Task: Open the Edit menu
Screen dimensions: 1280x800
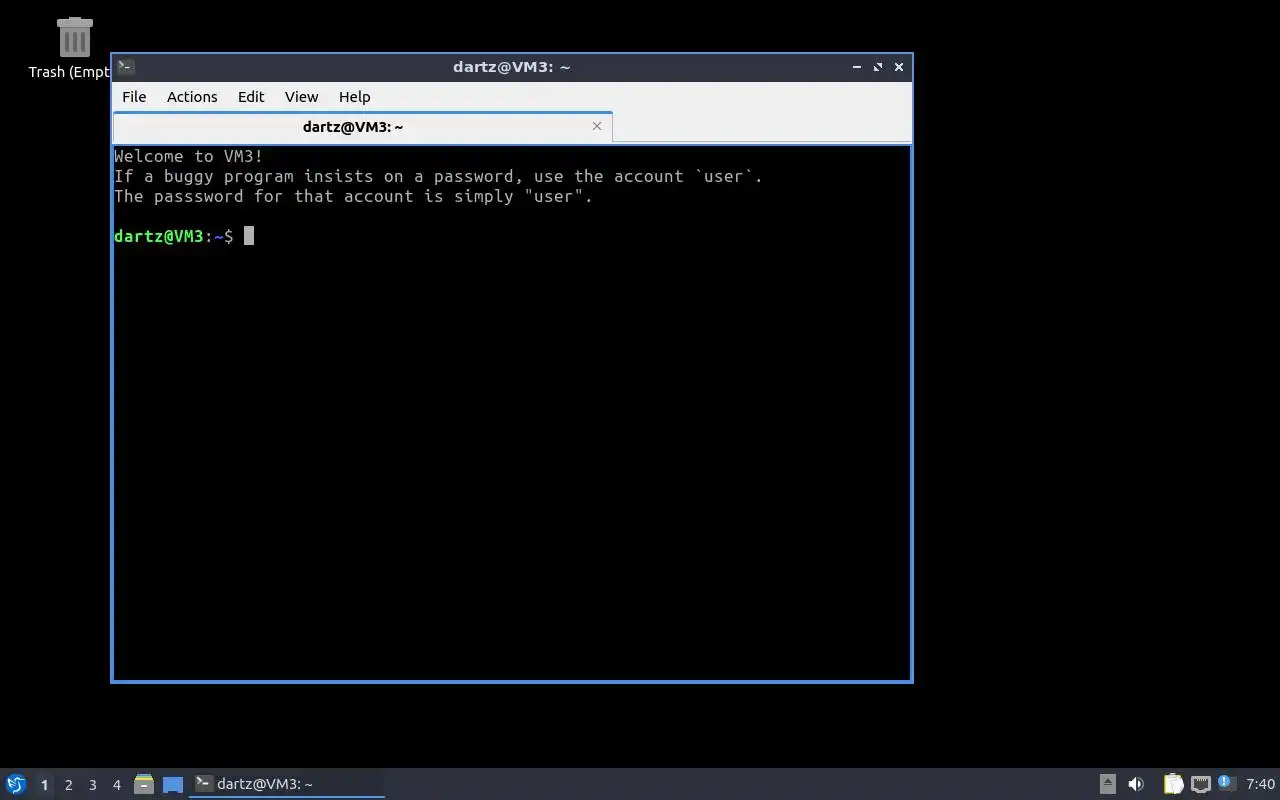Action: tap(251, 97)
